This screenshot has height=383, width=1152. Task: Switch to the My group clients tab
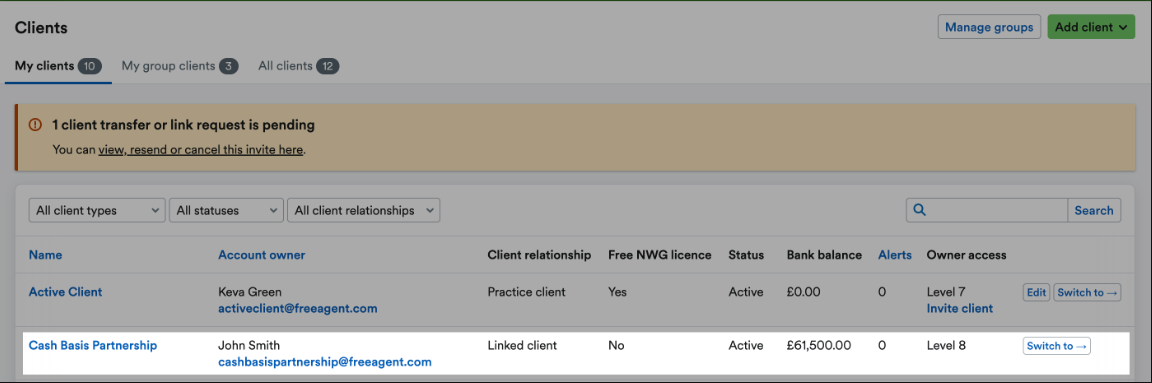180,66
